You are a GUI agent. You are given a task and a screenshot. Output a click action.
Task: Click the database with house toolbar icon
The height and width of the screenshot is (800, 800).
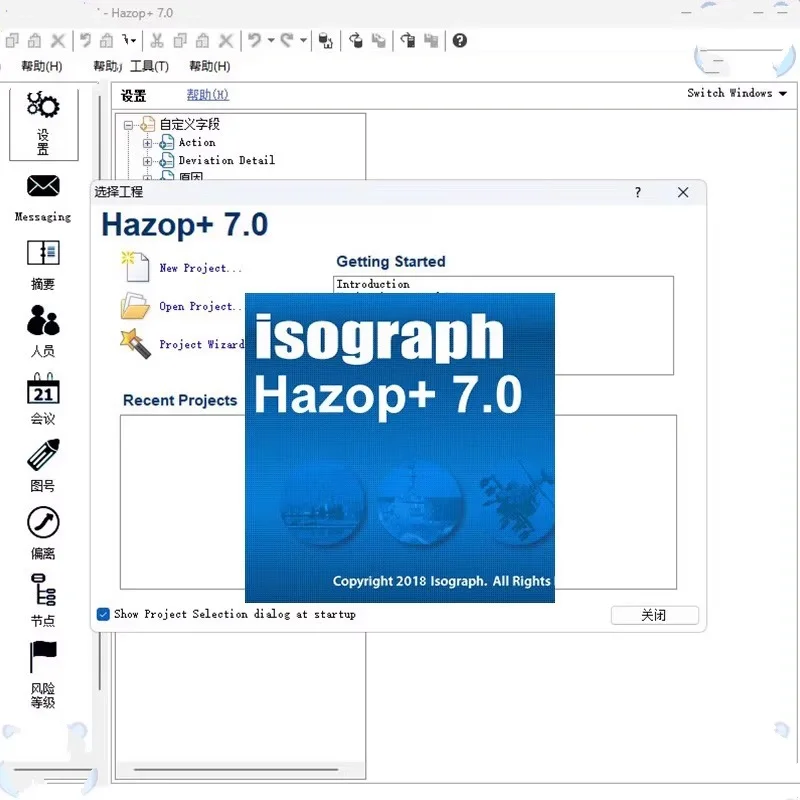pos(326,40)
